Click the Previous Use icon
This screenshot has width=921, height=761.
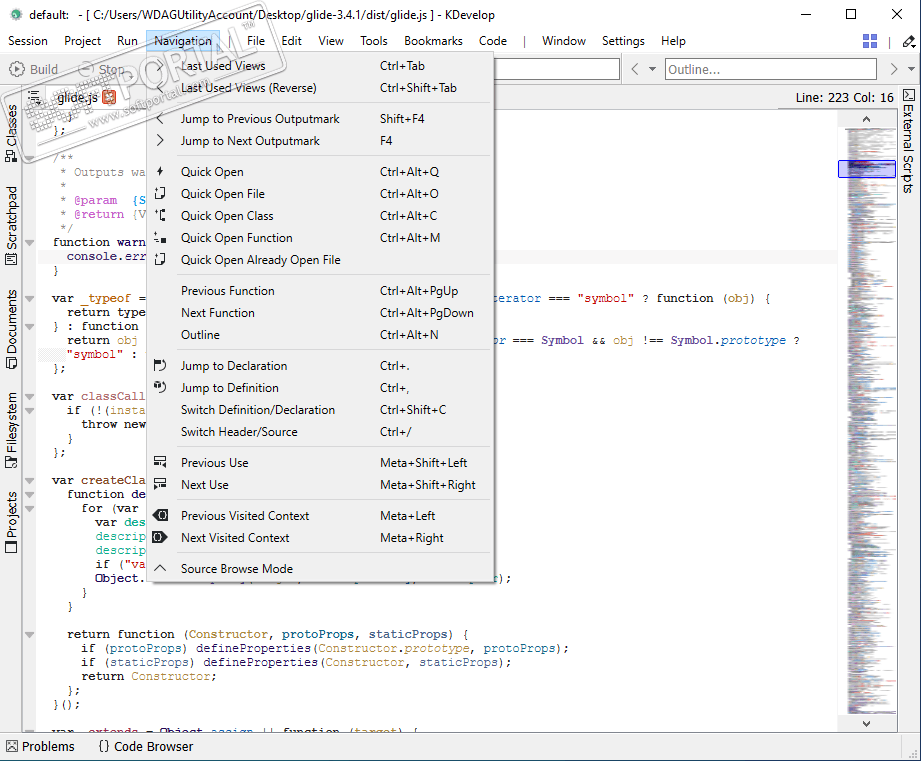[160, 463]
